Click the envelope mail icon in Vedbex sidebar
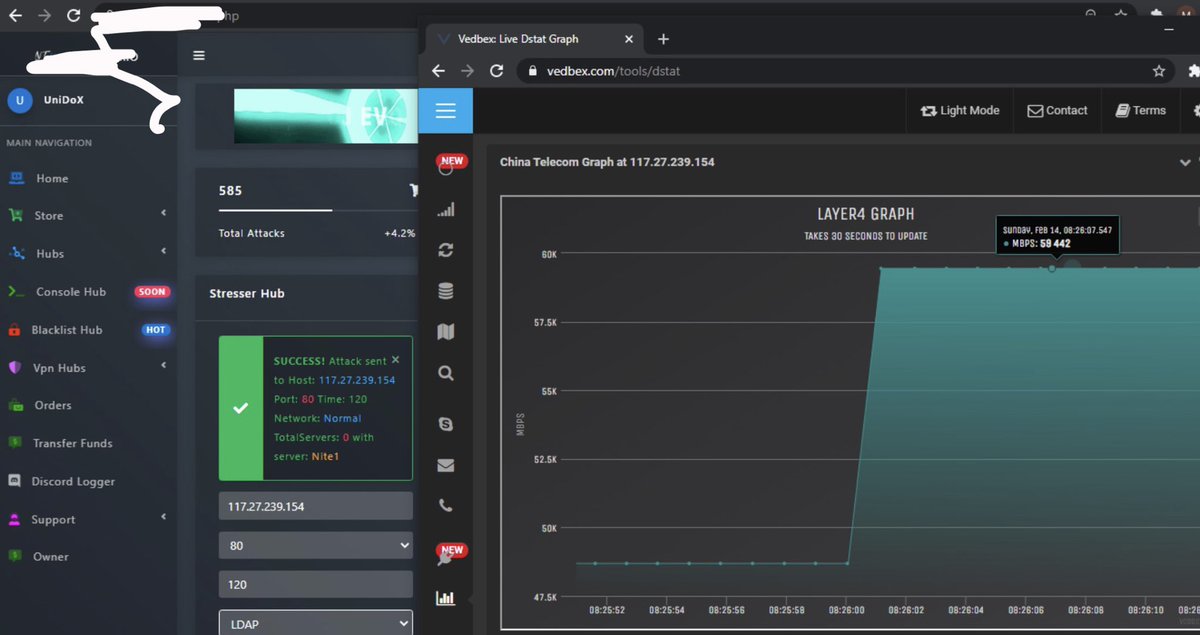The image size is (1200, 635). pyautogui.click(x=446, y=465)
